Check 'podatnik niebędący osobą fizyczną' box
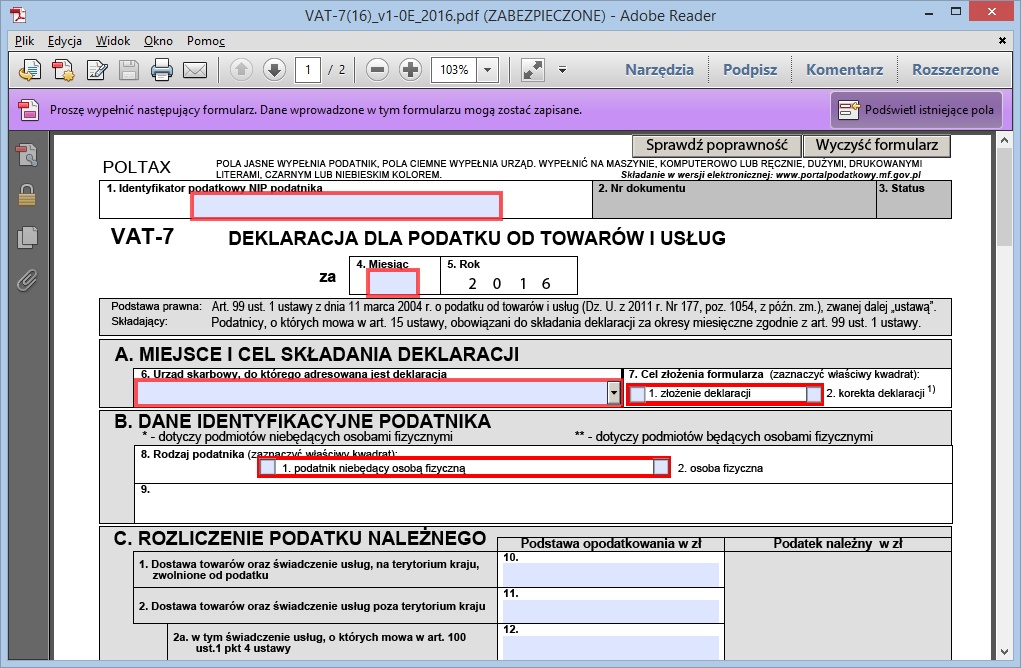The image size is (1021, 668). coord(268,467)
